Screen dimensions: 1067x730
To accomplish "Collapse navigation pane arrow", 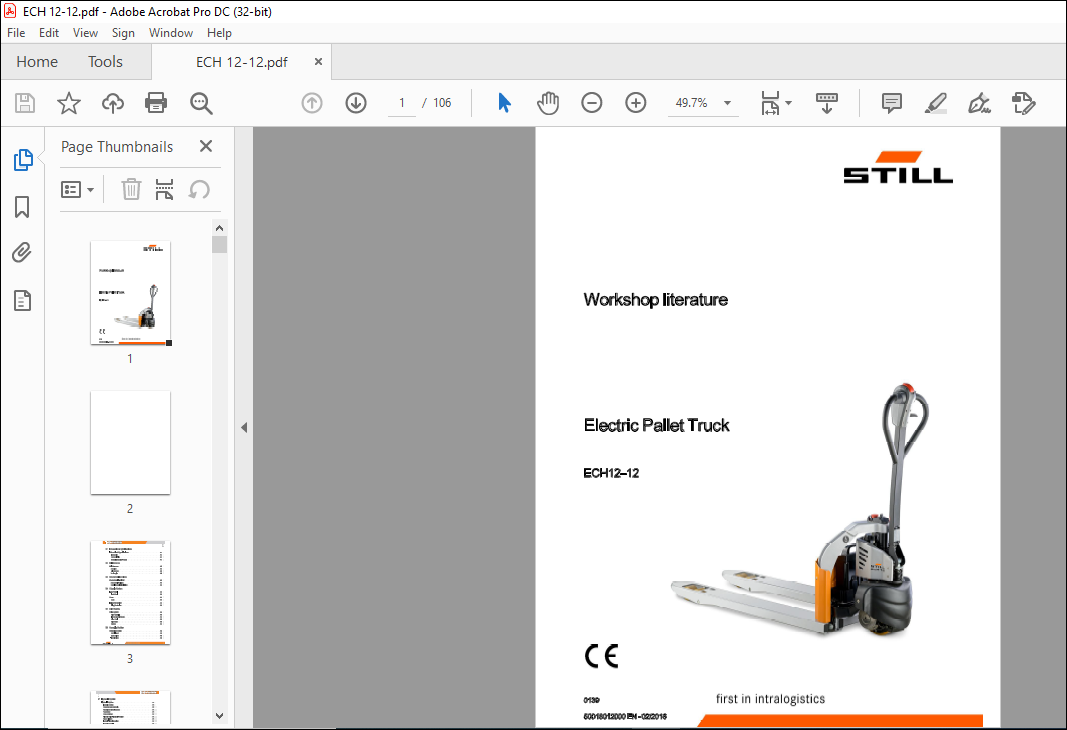I will (244, 427).
